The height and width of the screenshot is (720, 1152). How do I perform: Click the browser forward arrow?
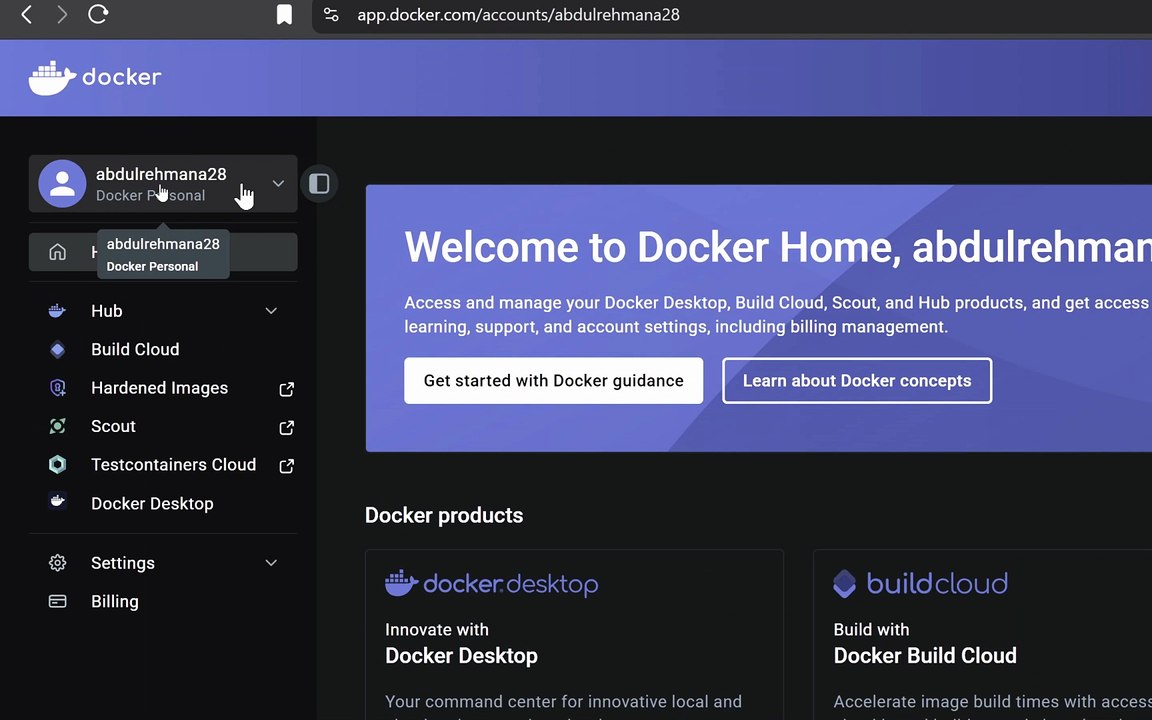(62, 14)
